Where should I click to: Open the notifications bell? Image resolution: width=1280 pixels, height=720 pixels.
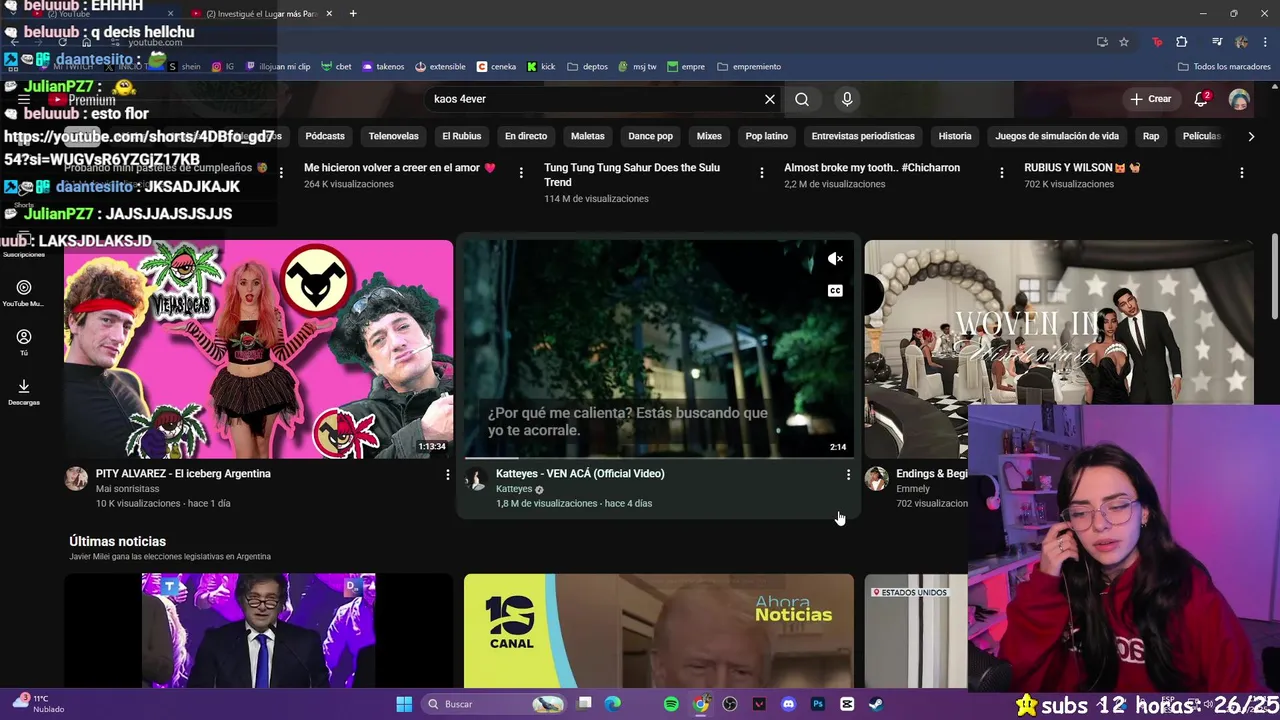click(1202, 99)
